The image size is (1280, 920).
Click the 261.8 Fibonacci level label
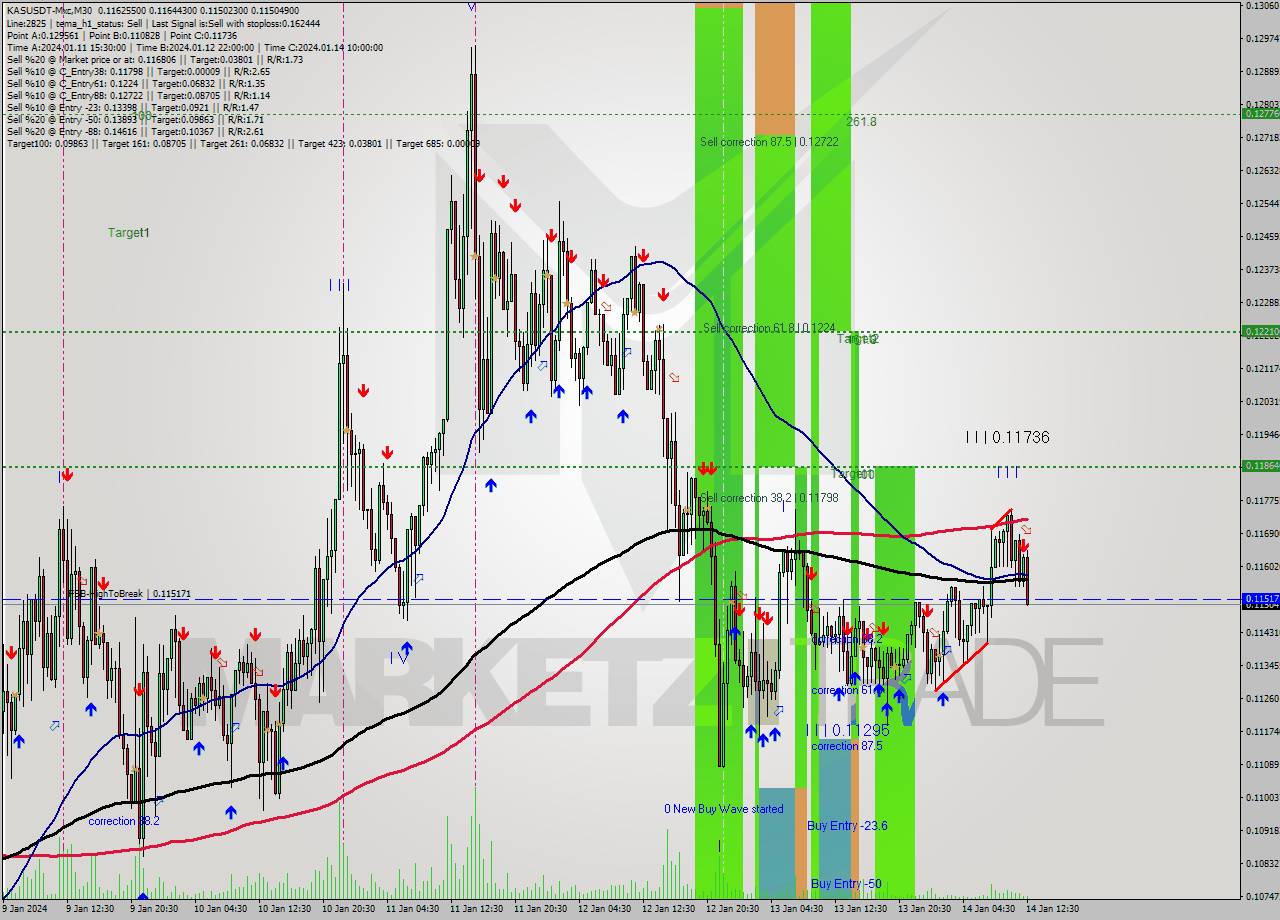[x=861, y=121]
